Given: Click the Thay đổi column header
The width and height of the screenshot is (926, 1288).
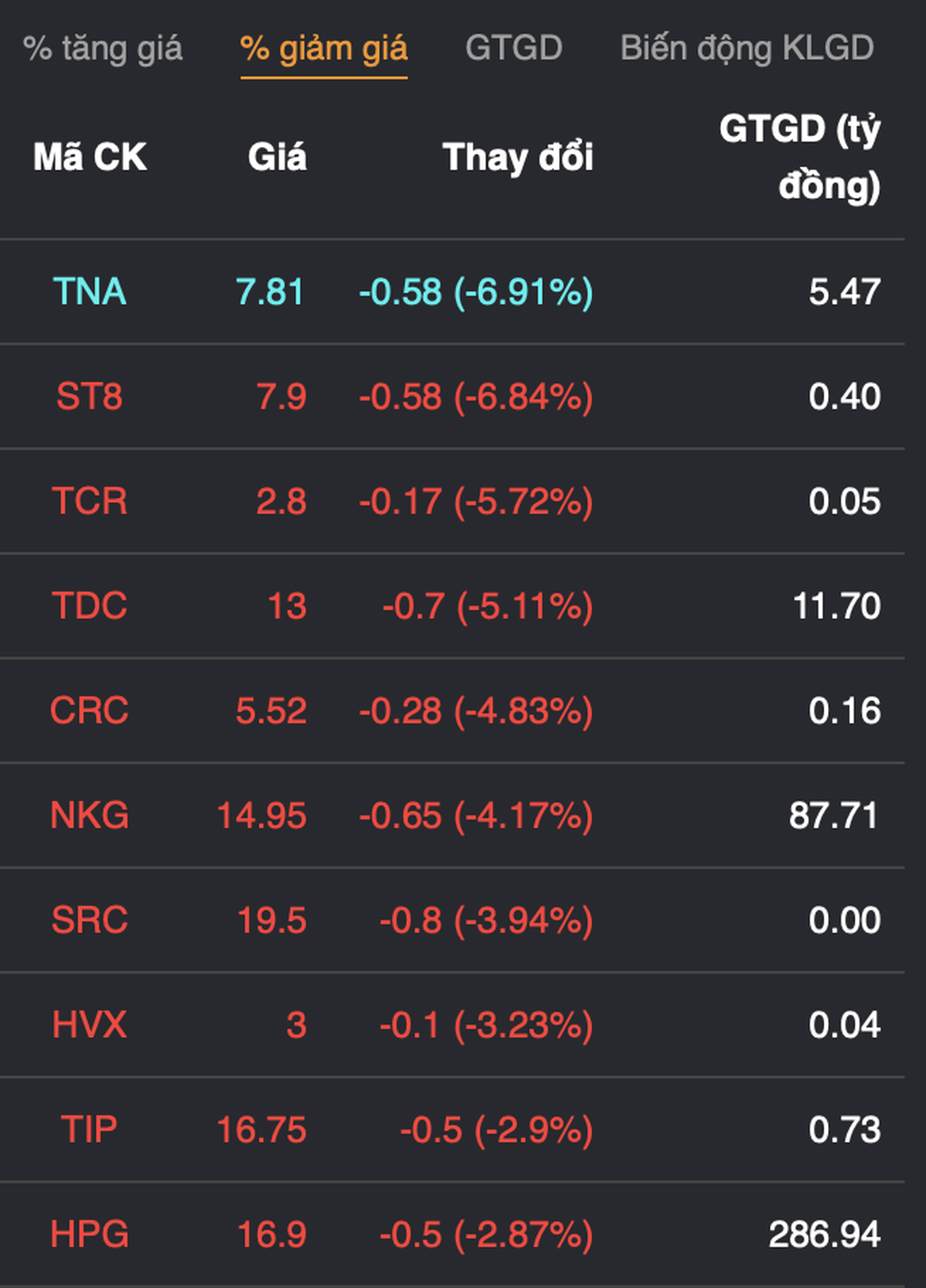Looking at the screenshot, I should pyautogui.click(x=517, y=157).
